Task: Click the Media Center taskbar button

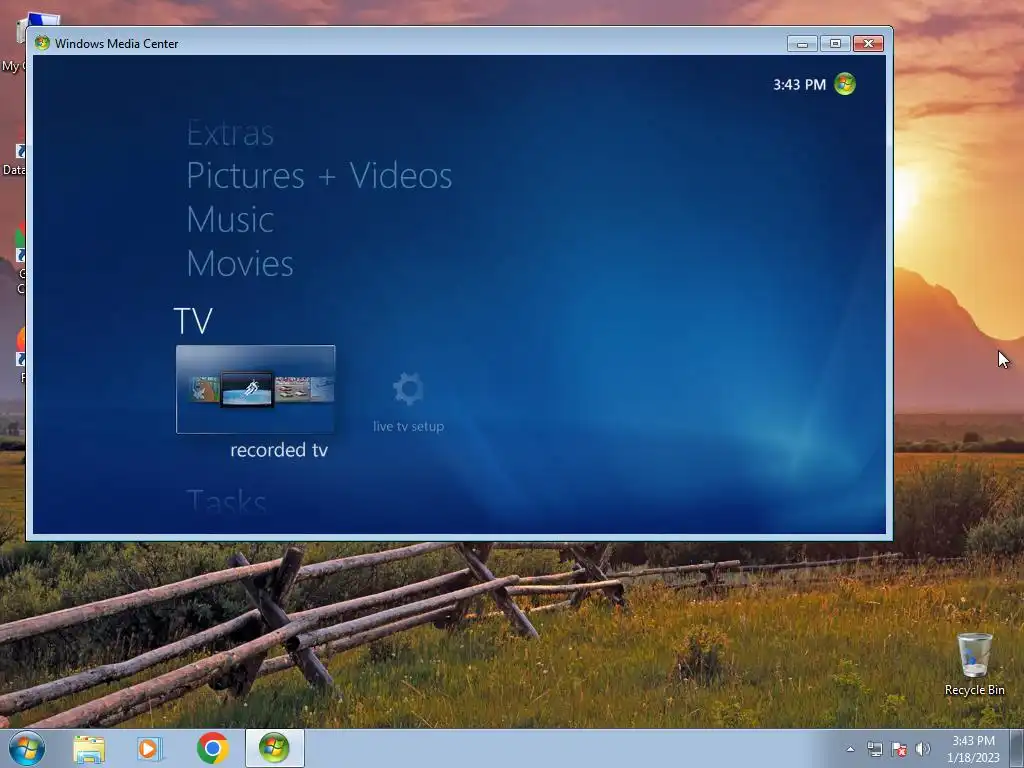Action: [274, 748]
